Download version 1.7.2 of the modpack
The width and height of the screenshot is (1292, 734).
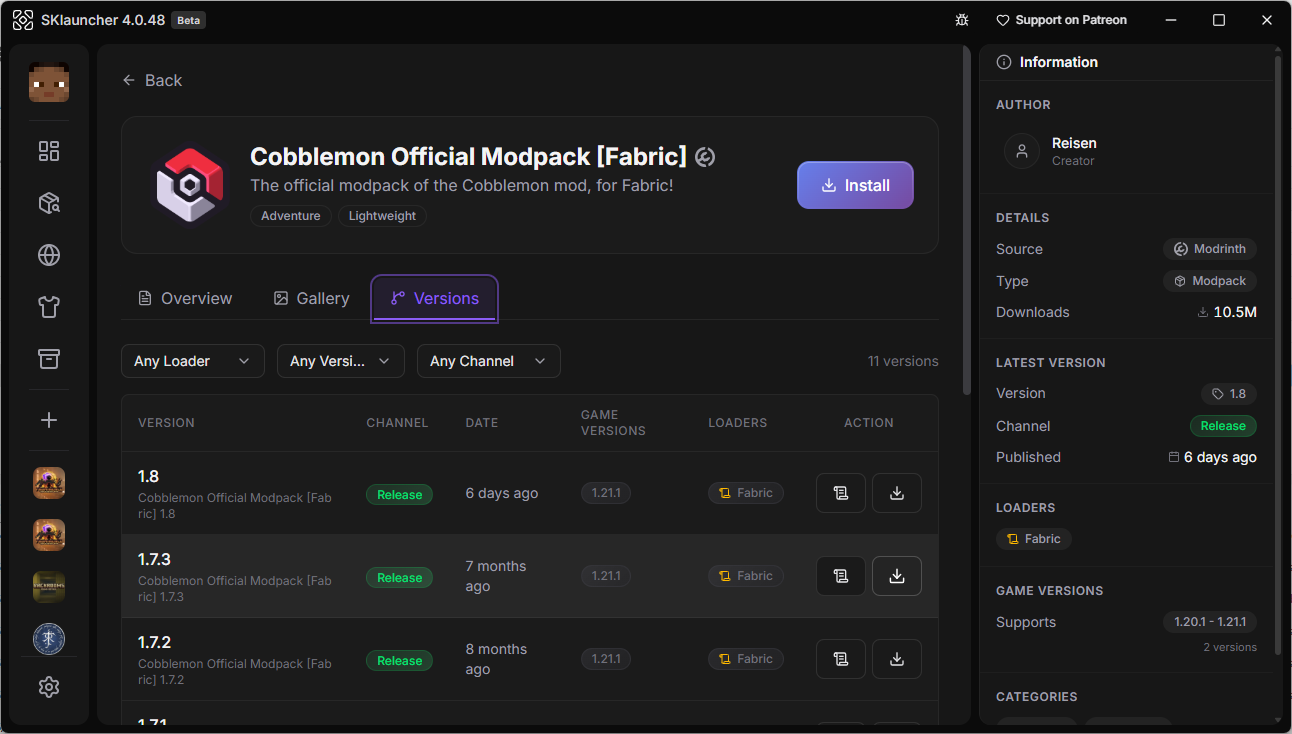click(x=897, y=659)
